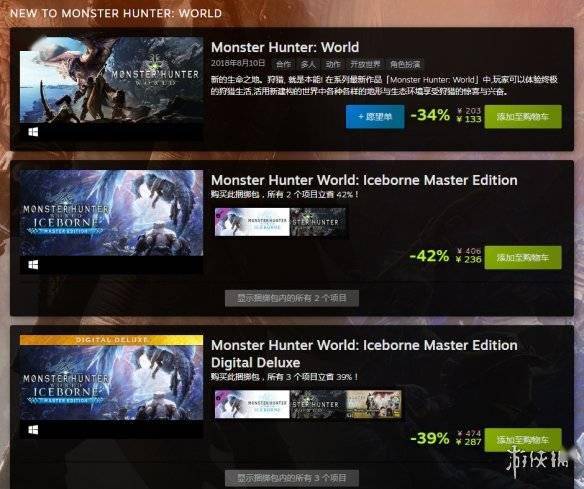Open Monster Hunter: World capsule image

point(111,80)
